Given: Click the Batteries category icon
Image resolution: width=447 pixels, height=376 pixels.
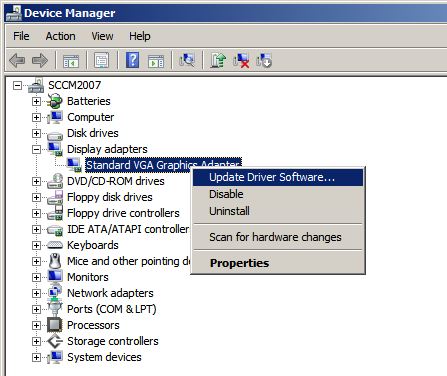Looking at the screenshot, I should coord(55,101).
